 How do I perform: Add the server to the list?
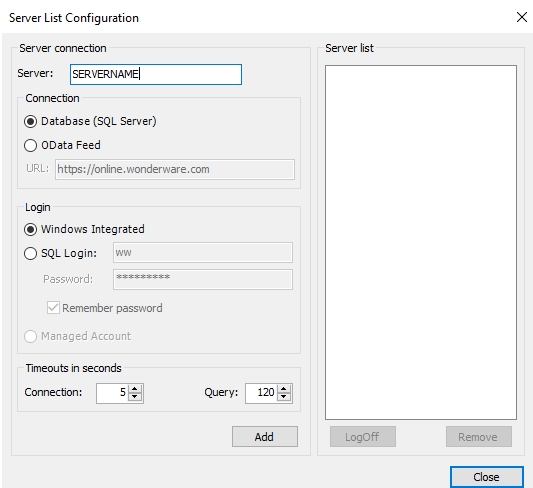click(x=265, y=437)
